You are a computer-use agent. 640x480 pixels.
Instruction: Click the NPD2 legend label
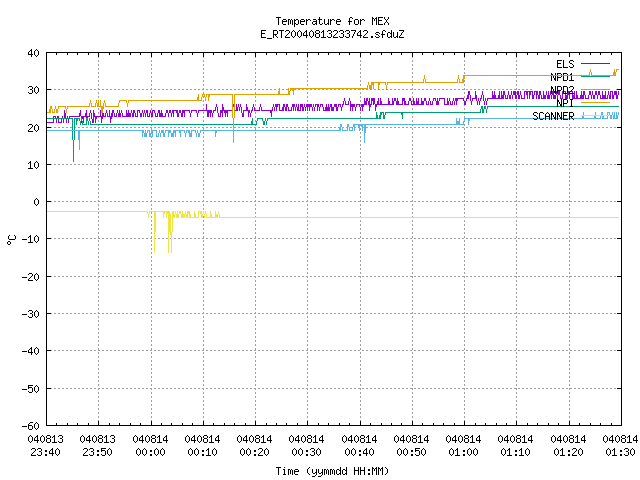[562, 89]
